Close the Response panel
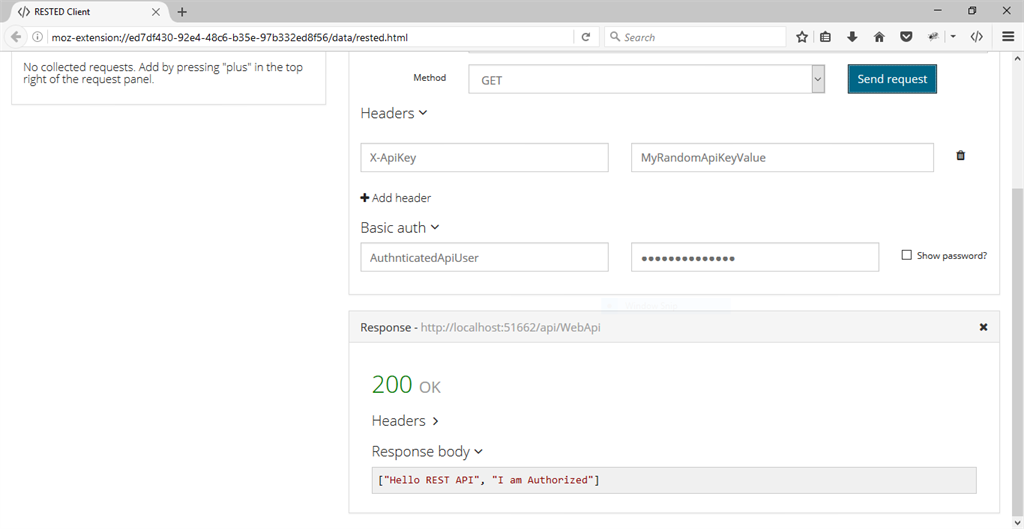The height and width of the screenshot is (529, 1024). (983, 327)
